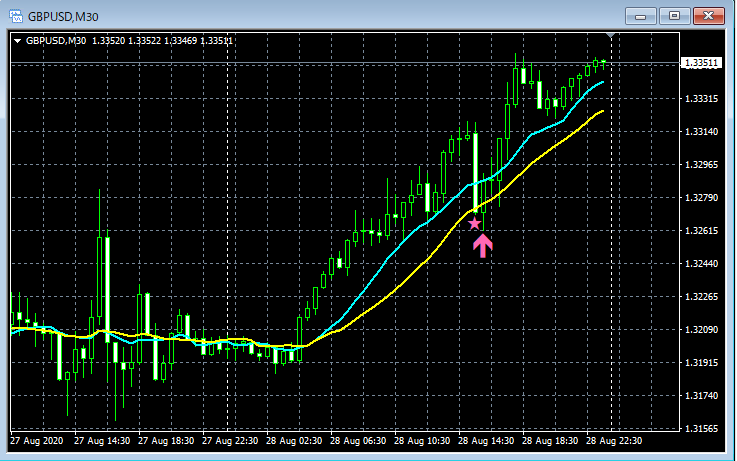Click the OHLC values 1.33520 1.33522 1.33469 1.33511
The height and width of the screenshot is (461, 737).
point(162,41)
